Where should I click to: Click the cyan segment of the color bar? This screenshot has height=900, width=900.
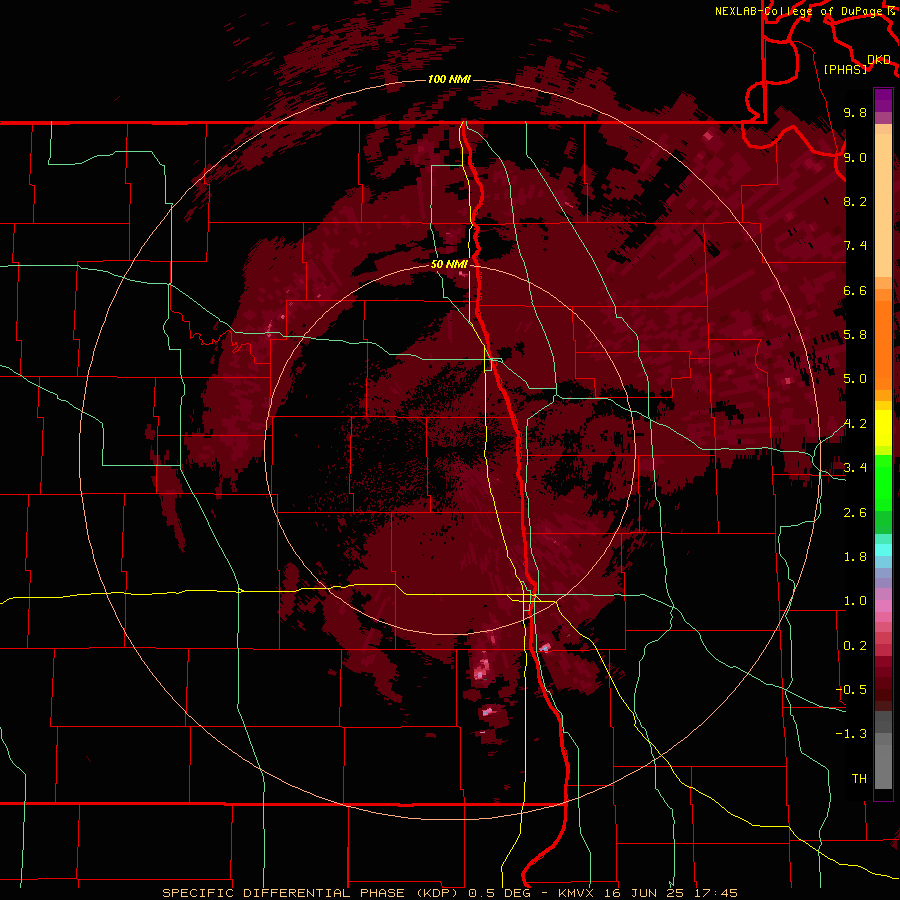click(883, 550)
